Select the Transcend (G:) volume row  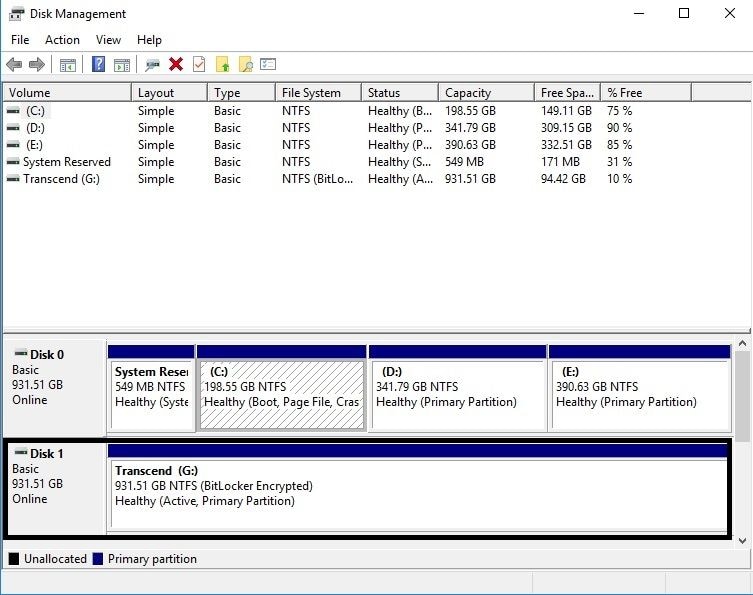tap(348, 179)
